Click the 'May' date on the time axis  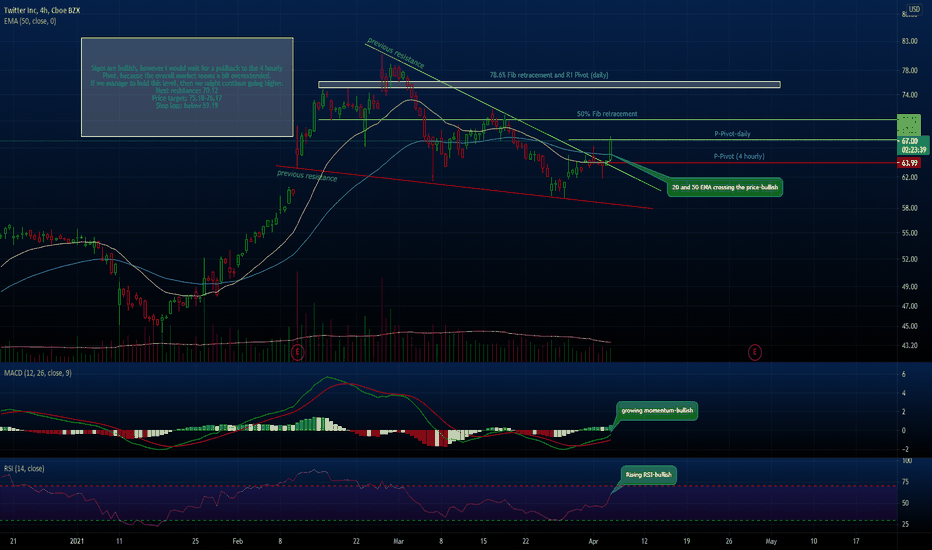(x=771, y=541)
